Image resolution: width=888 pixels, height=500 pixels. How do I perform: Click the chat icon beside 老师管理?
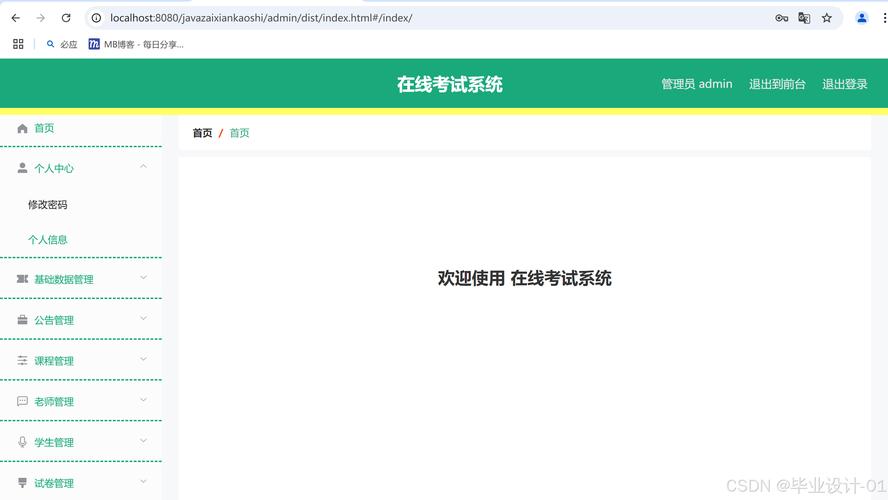22,401
